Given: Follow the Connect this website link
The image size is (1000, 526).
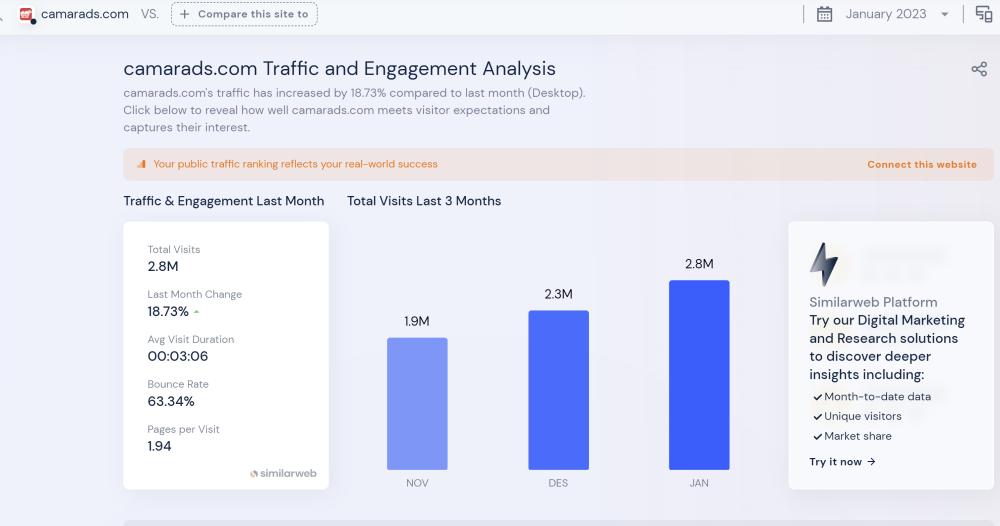Looking at the screenshot, I should coord(921,164).
